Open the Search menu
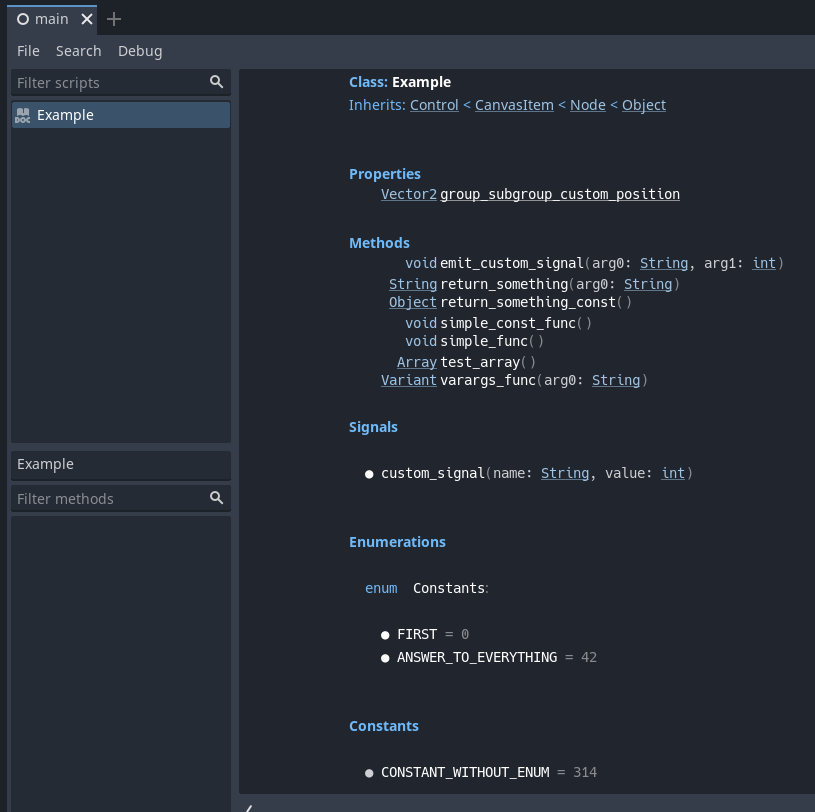Screen dimensions: 815x812 [x=78, y=51]
